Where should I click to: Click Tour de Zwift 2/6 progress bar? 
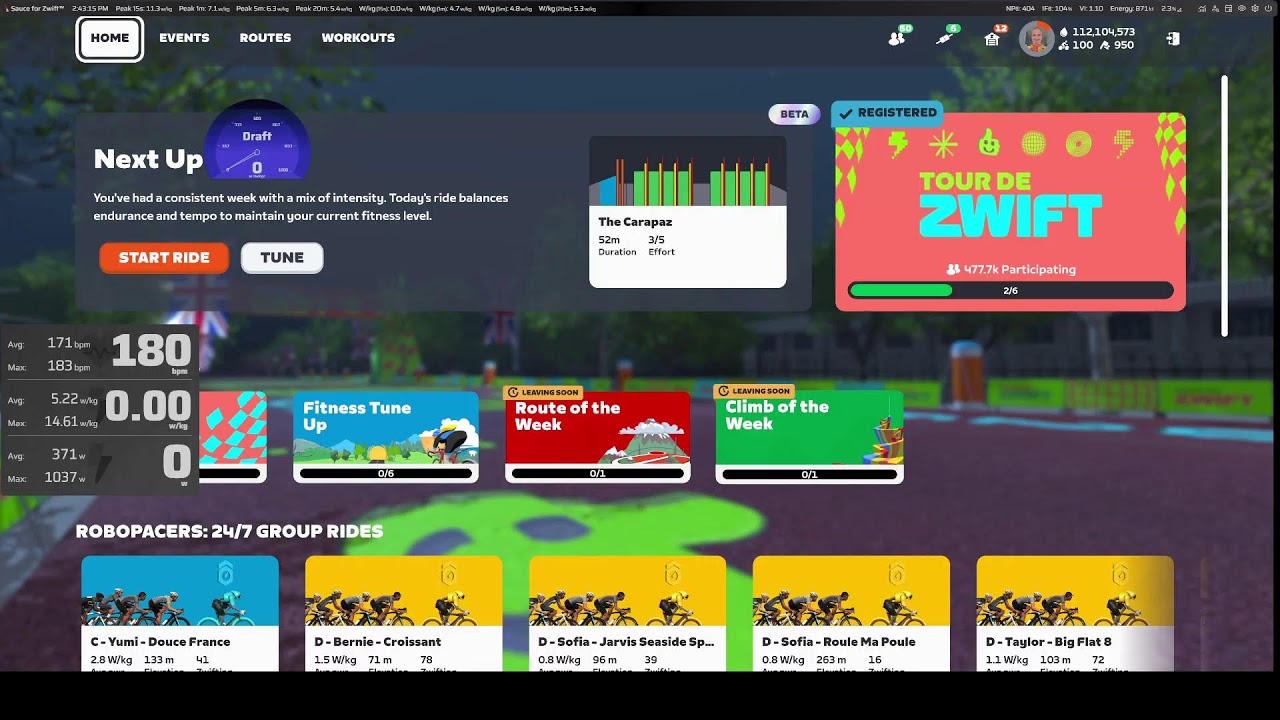tap(1010, 291)
